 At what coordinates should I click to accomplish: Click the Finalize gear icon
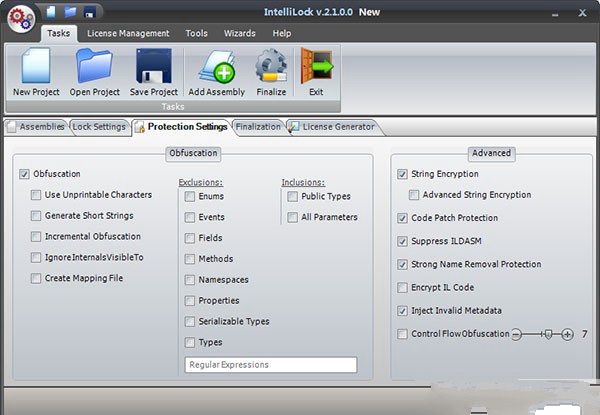(x=271, y=65)
